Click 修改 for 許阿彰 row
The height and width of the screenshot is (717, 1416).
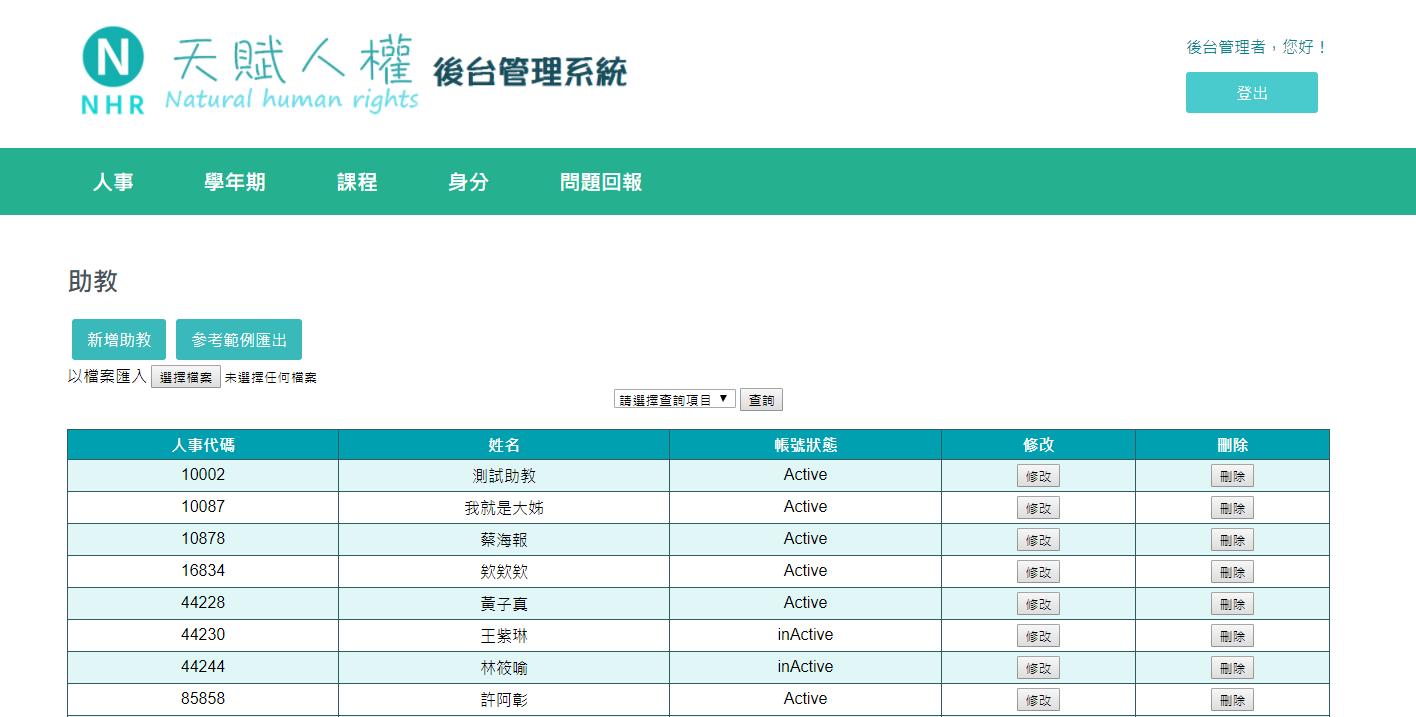click(1038, 700)
